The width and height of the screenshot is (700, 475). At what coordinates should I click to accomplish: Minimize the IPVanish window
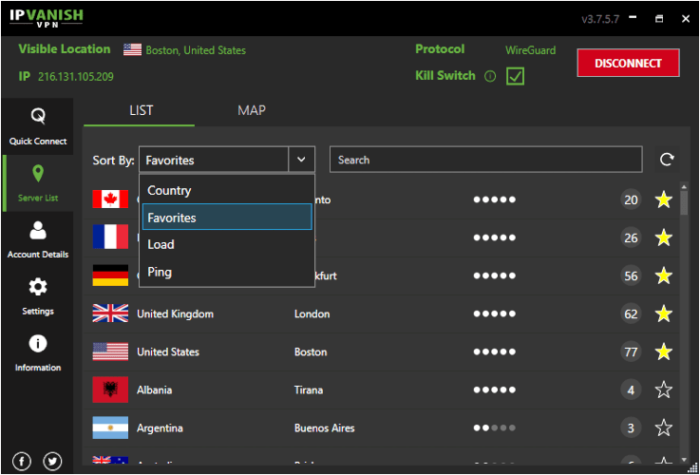[x=632, y=18]
